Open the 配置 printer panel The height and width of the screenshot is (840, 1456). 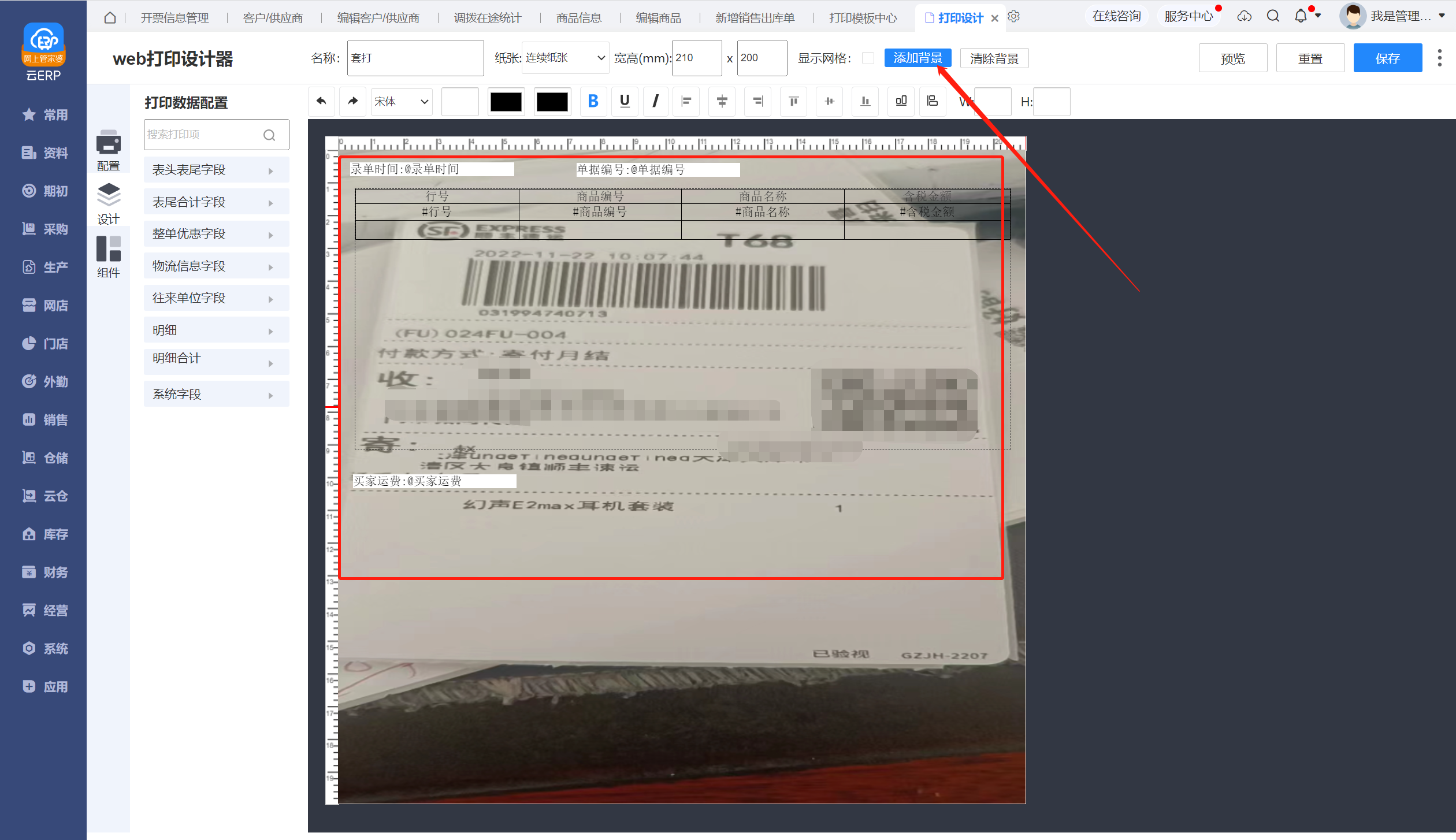pos(109,150)
